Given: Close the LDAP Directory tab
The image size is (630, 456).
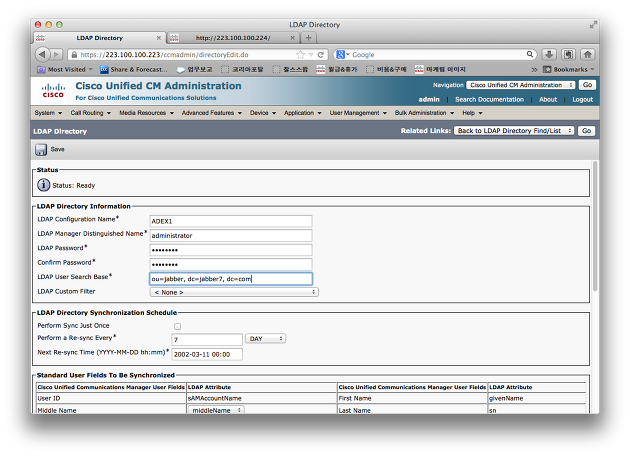Looking at the screenshot, I should 159,38.
